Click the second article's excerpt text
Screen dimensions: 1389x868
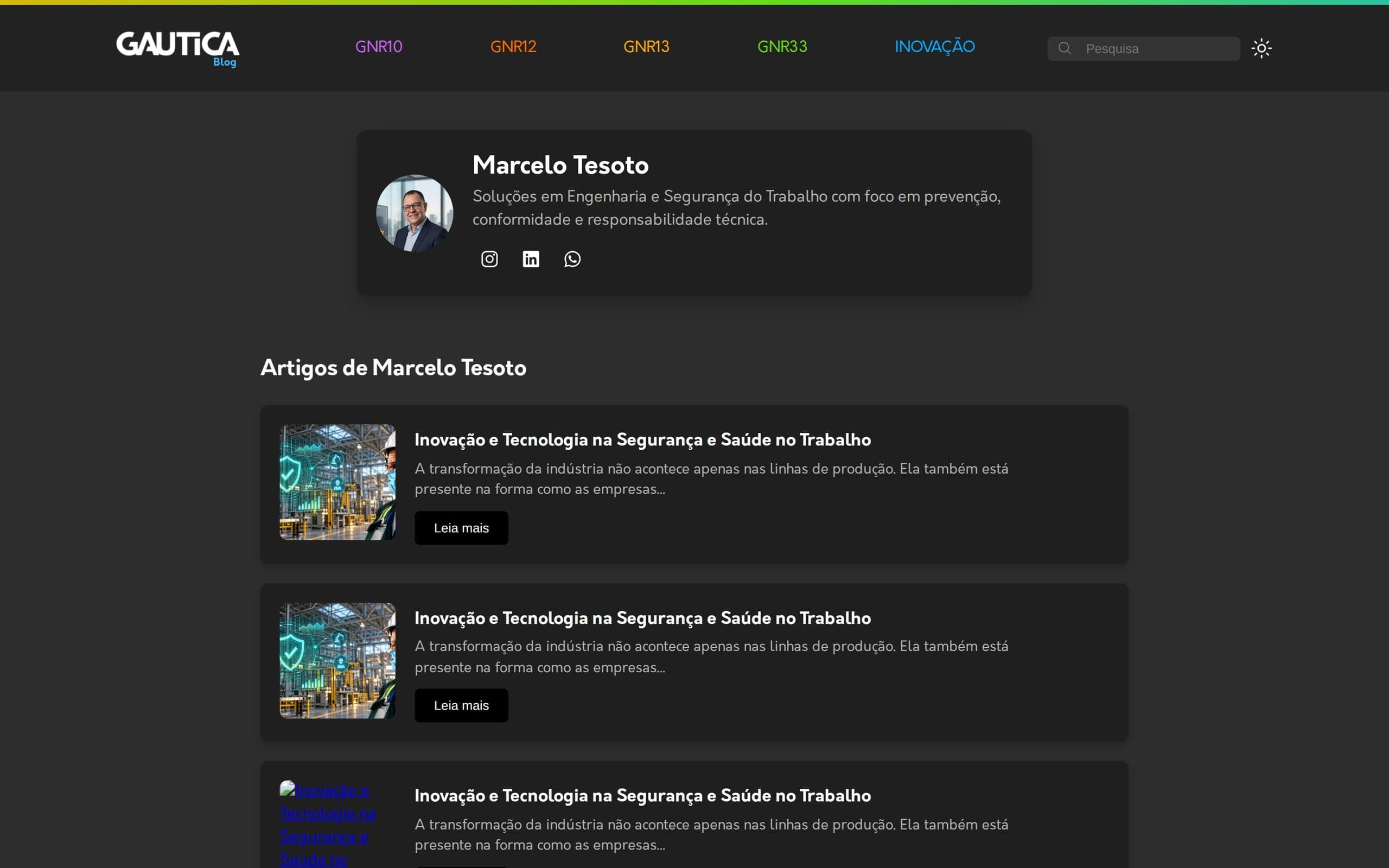tap(711, 657)
